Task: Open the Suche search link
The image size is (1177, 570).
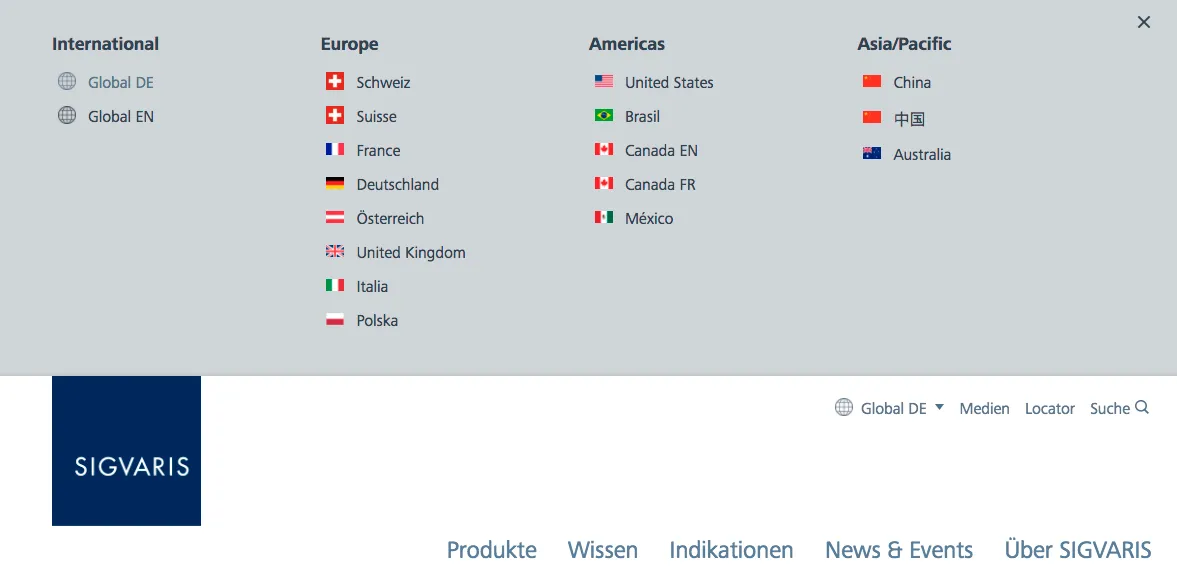Action: pos(1109,409)
